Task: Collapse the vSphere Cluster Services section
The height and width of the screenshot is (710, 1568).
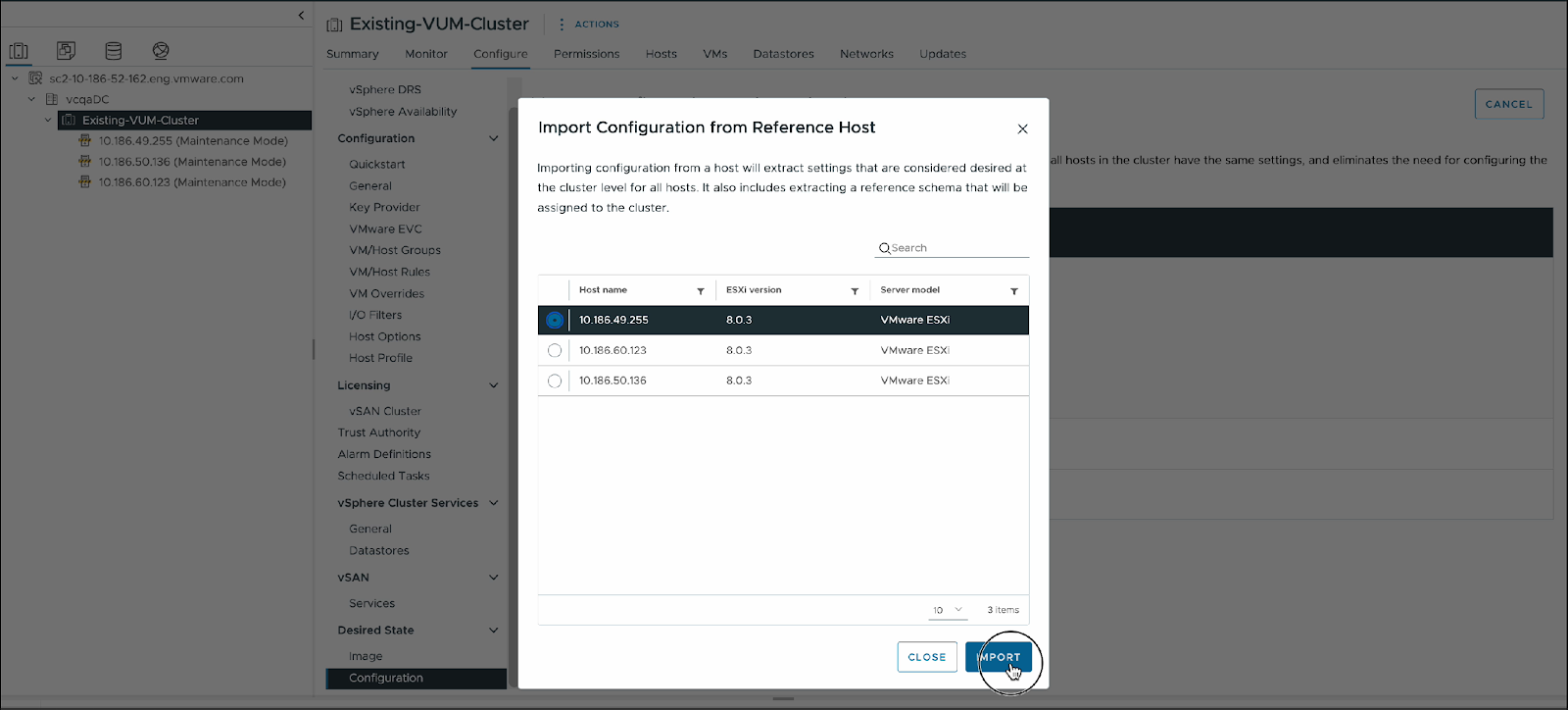Action: (x=494, y=503)
